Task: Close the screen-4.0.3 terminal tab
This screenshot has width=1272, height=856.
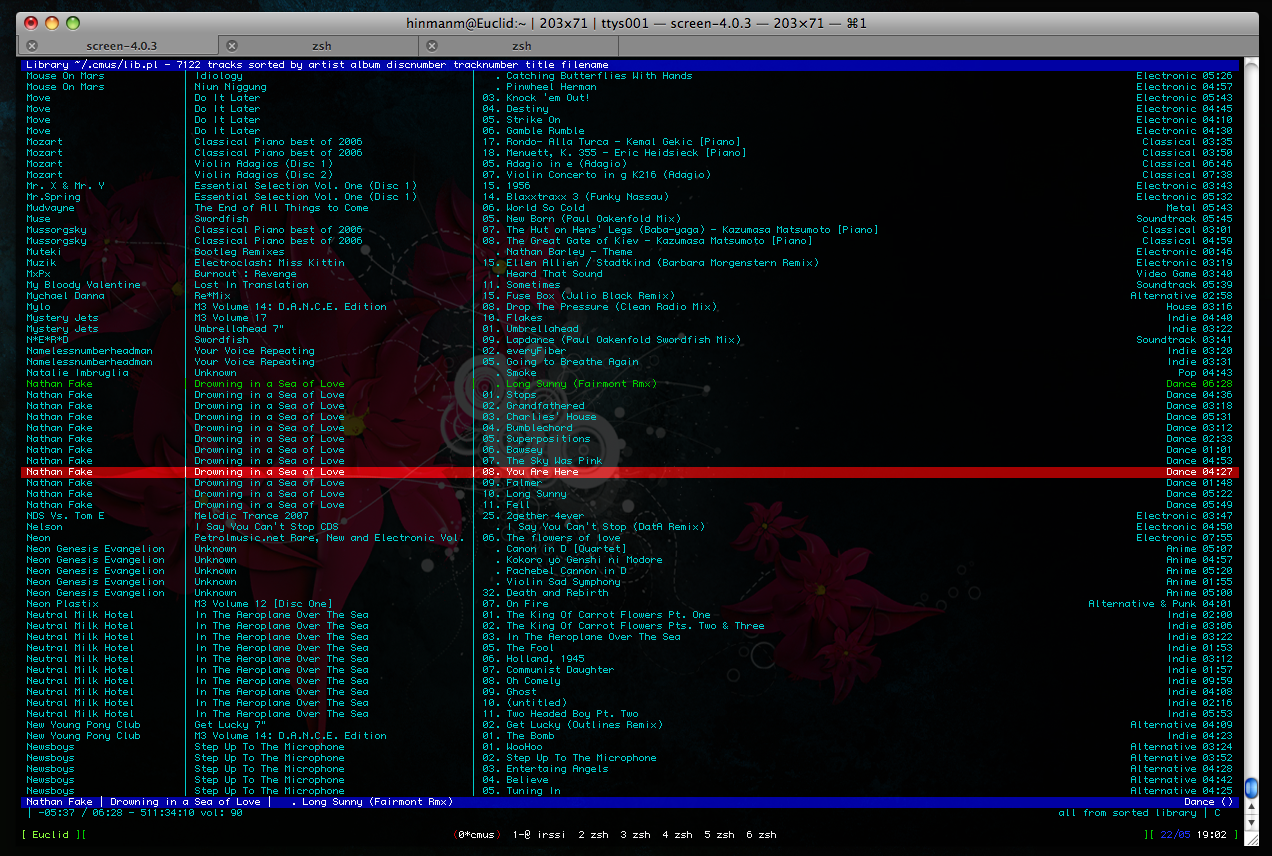Action: [32, 46]
